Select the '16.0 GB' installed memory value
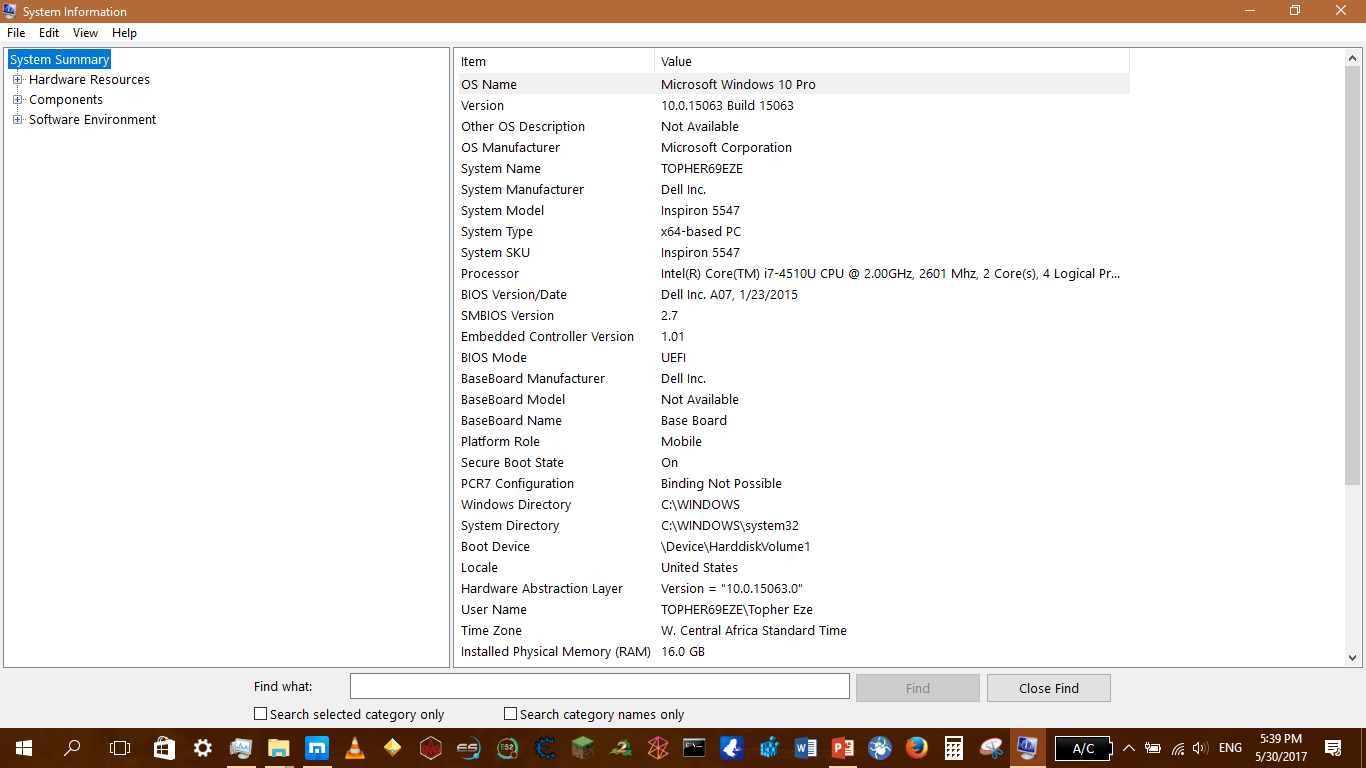The image size is (1366, 768). coord(683,652)
